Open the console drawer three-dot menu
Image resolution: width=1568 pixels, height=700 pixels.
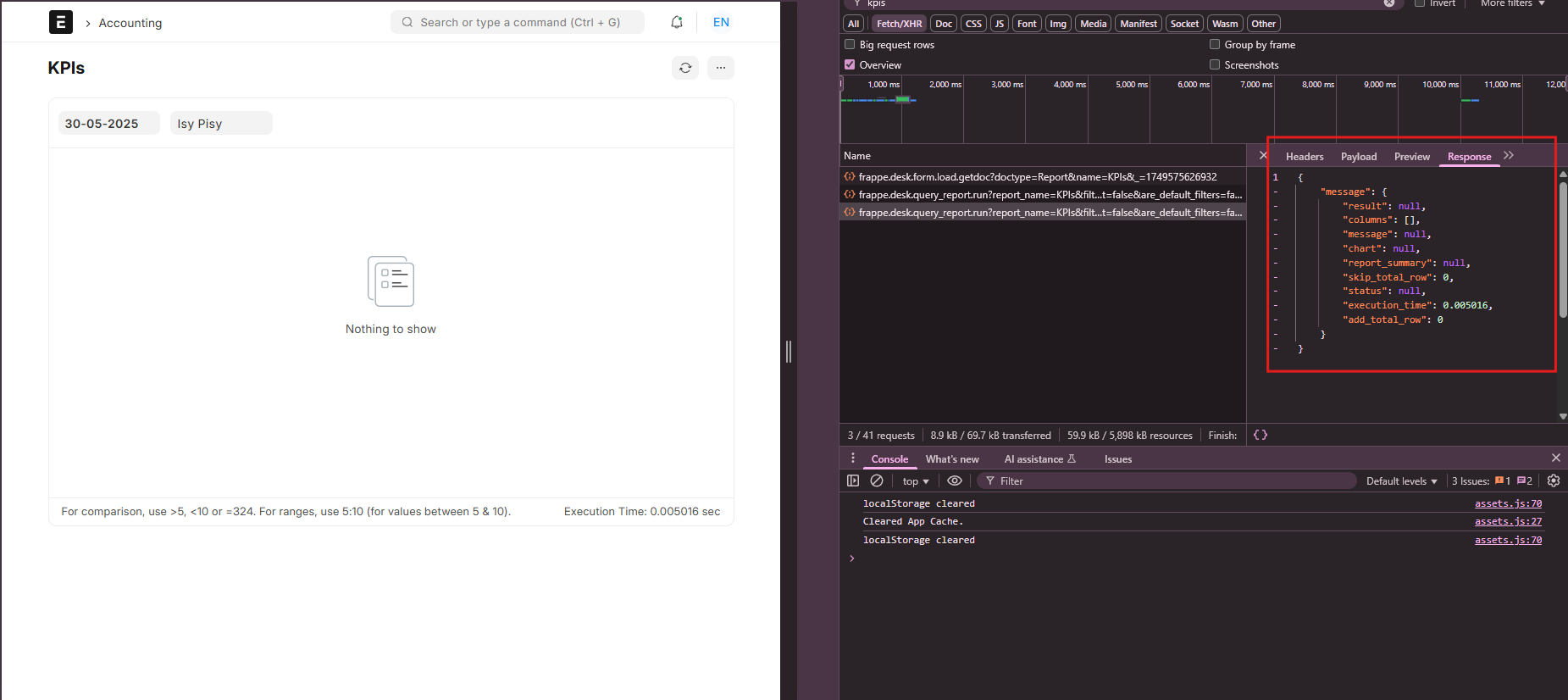(x=853, y=458)
